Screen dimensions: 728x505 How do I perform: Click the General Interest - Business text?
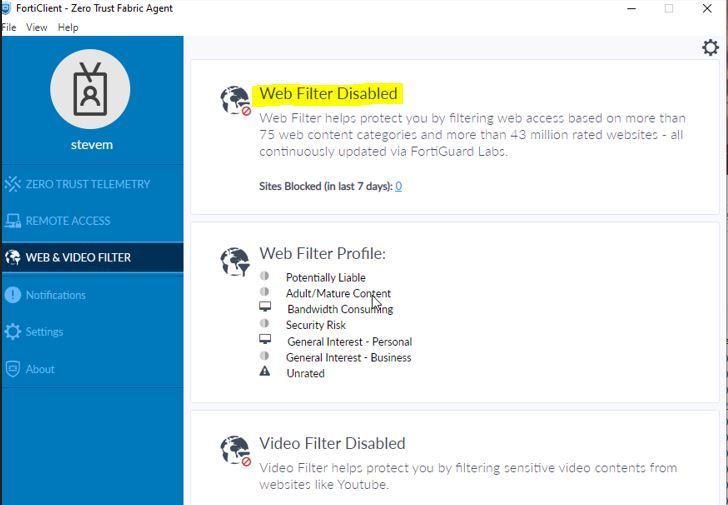tap(348, 357)
